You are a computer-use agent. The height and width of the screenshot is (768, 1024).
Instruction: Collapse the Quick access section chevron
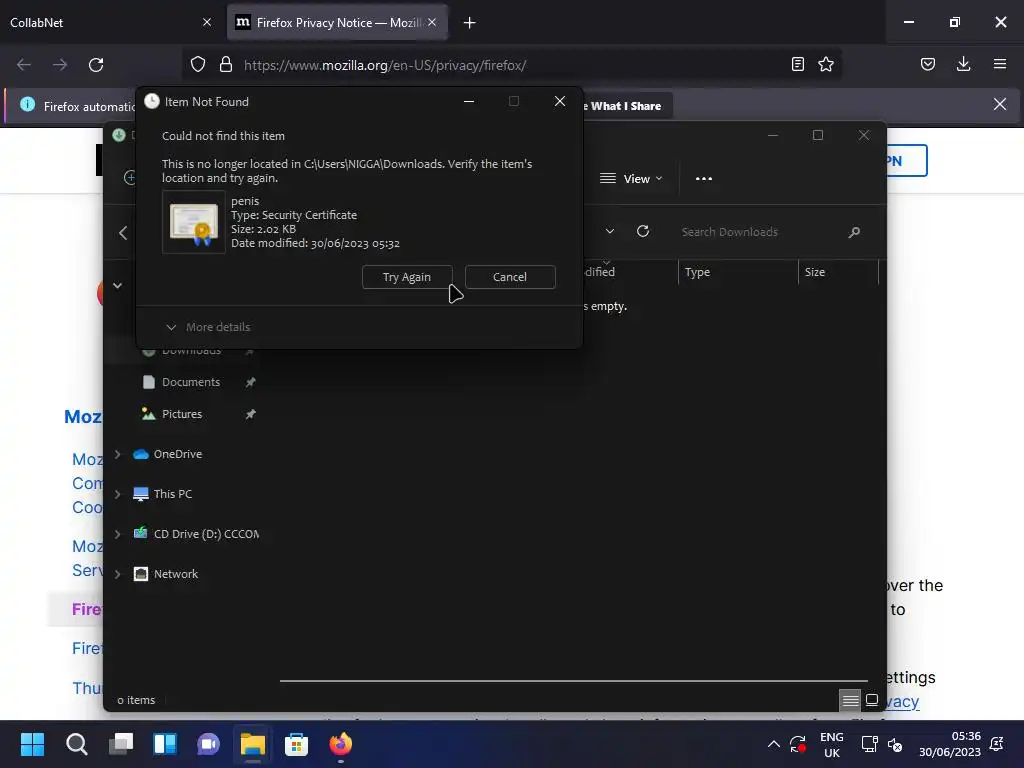tap(118, 285)
